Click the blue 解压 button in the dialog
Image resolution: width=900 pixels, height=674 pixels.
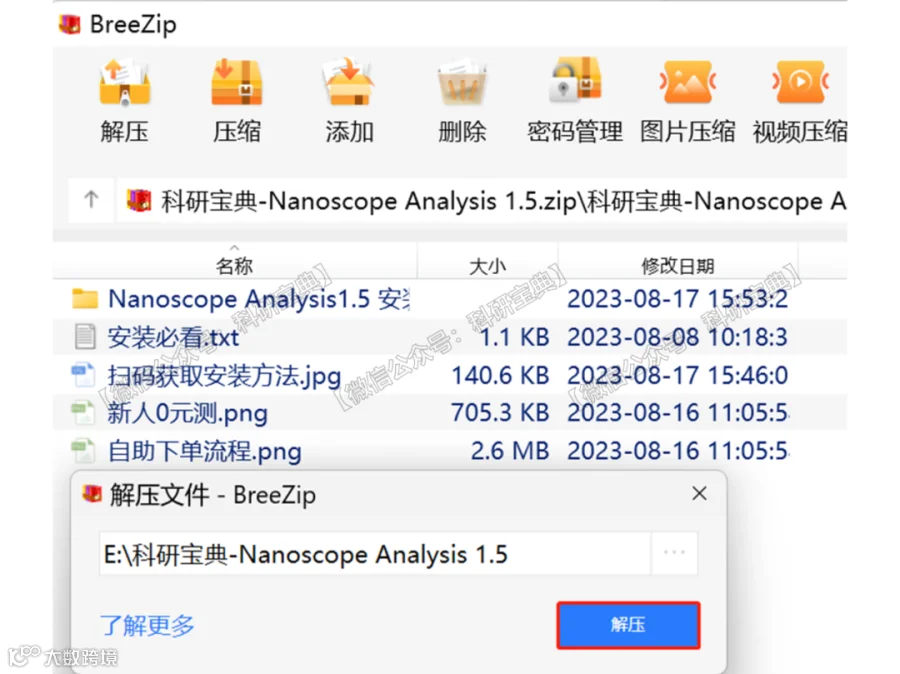[x=629, y=625]
